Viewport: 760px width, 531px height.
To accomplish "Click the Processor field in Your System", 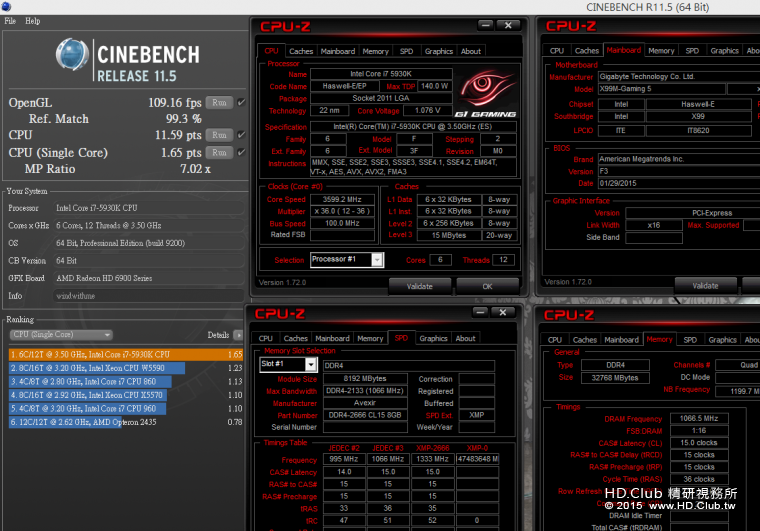I will 148,208.
